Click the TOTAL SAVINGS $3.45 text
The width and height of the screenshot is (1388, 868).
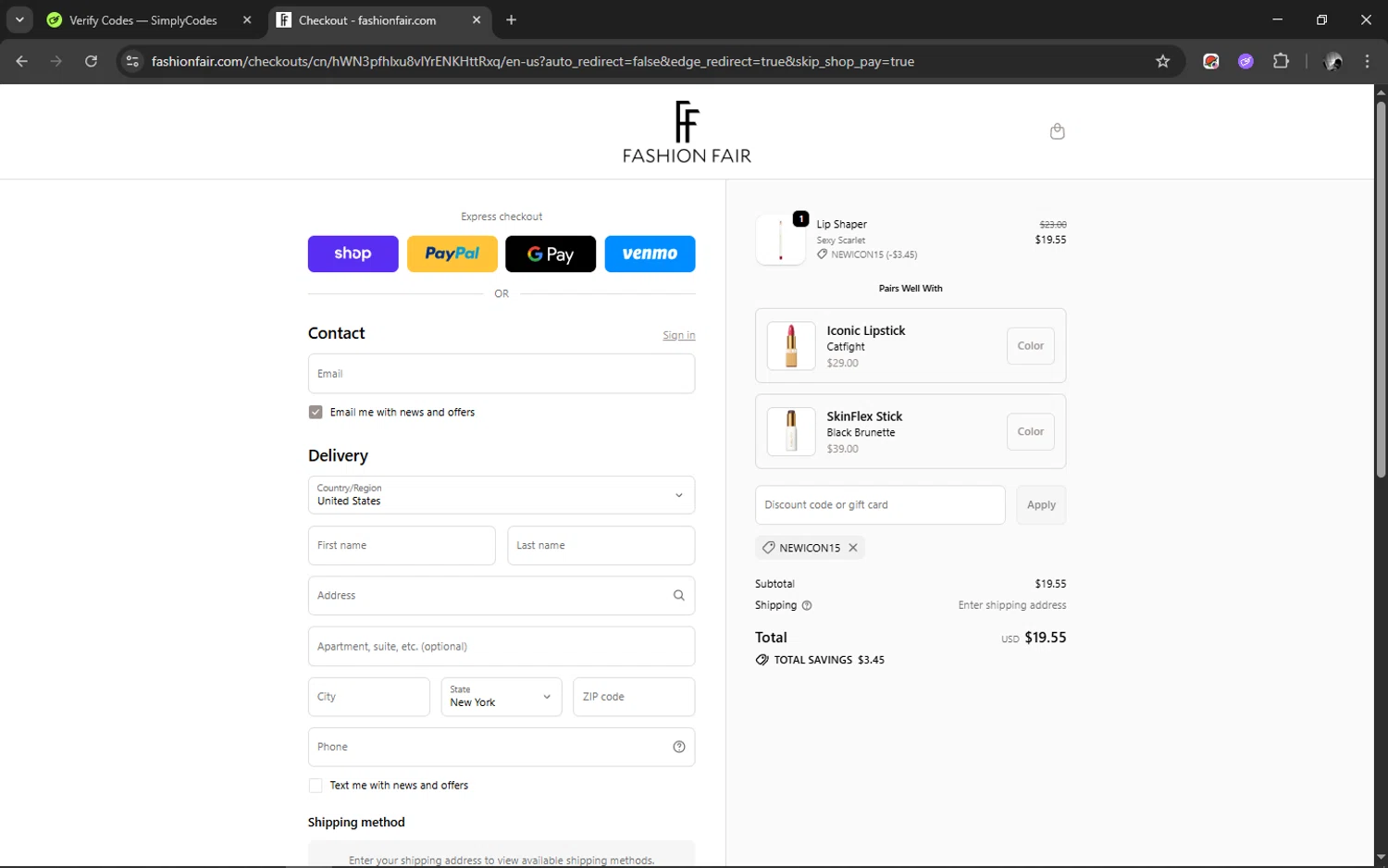tap(829, 660)
